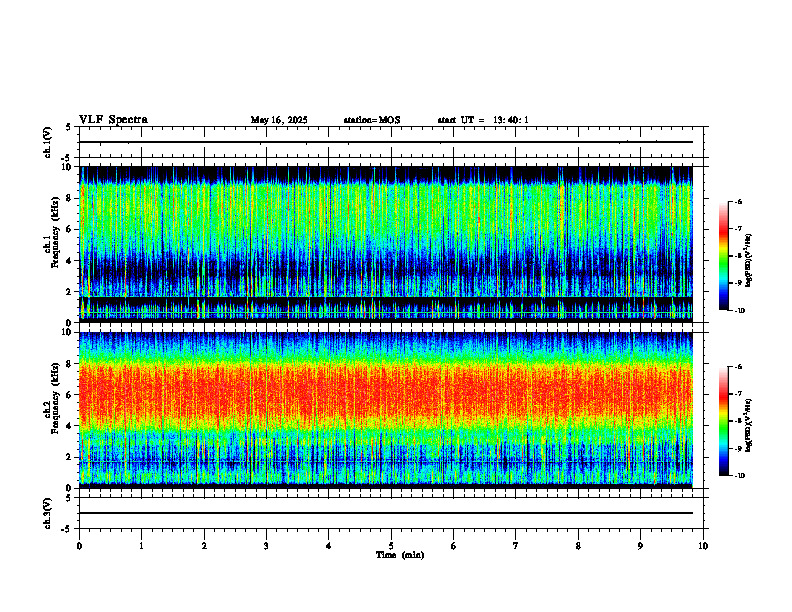Viewport: 792px width, 612px height.
Task: Click the ch.1 voltage waveform trace
Action: tap(386, 142)
